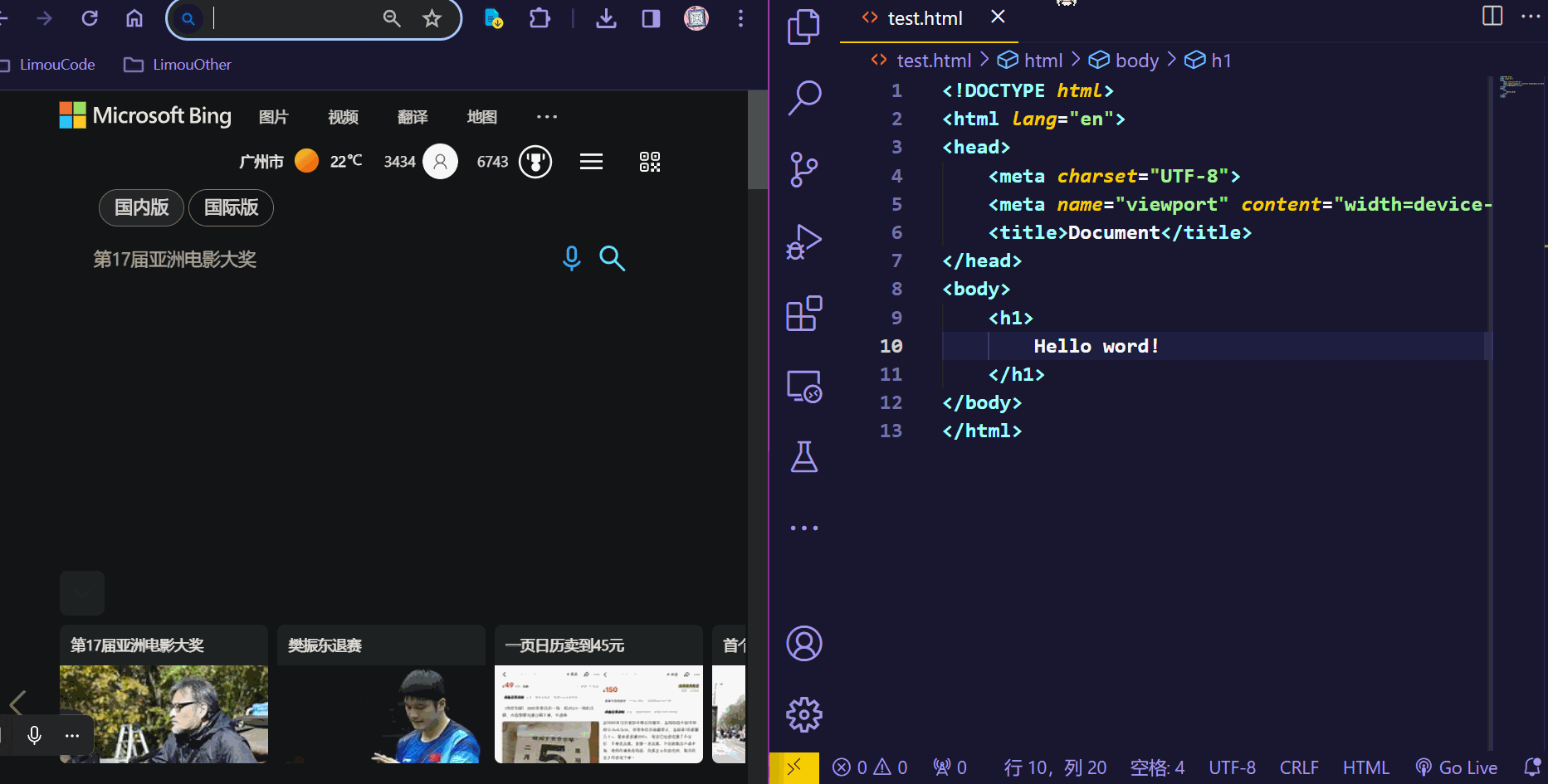Open the HTML language mode selector

[1365, 767]
